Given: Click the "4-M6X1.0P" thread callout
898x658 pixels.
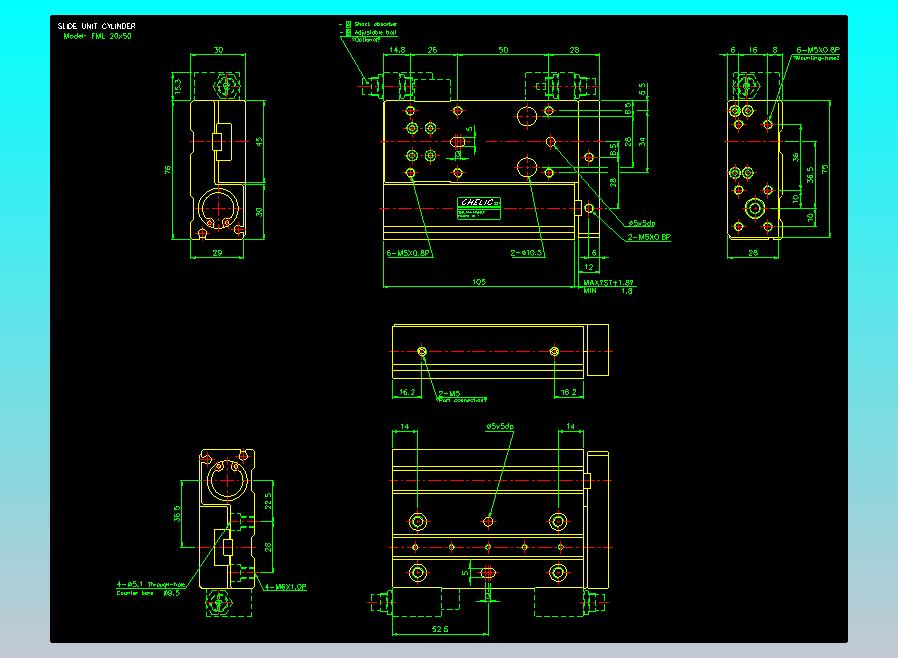Looking at the screenshot, I should coord(285,586).
